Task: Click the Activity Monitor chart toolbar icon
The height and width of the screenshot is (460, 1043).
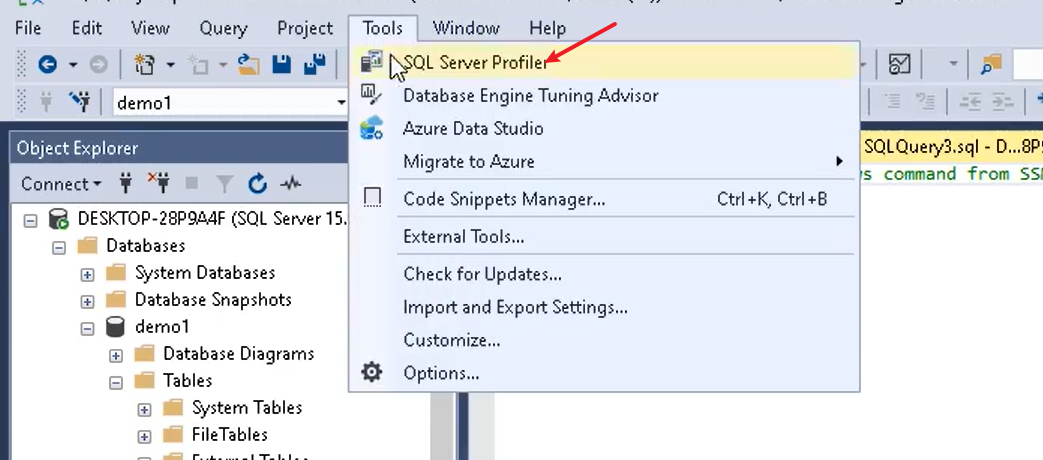Action: [x=899, y=64]
